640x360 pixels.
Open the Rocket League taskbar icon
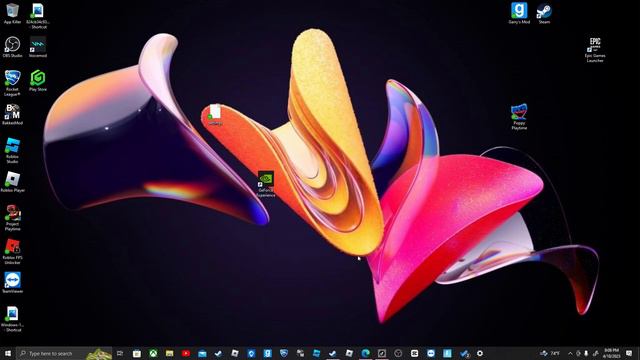coord(284,353)
